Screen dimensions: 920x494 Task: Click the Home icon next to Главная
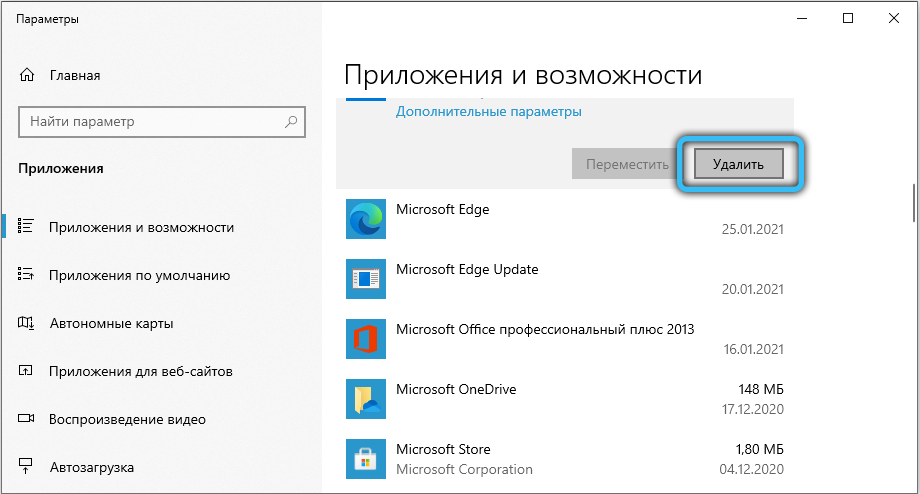click(x=27, y=75)
